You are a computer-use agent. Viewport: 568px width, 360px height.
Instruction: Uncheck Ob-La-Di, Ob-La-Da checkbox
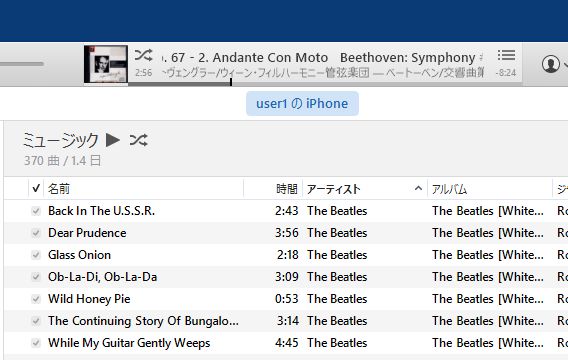tap(36, 277)
